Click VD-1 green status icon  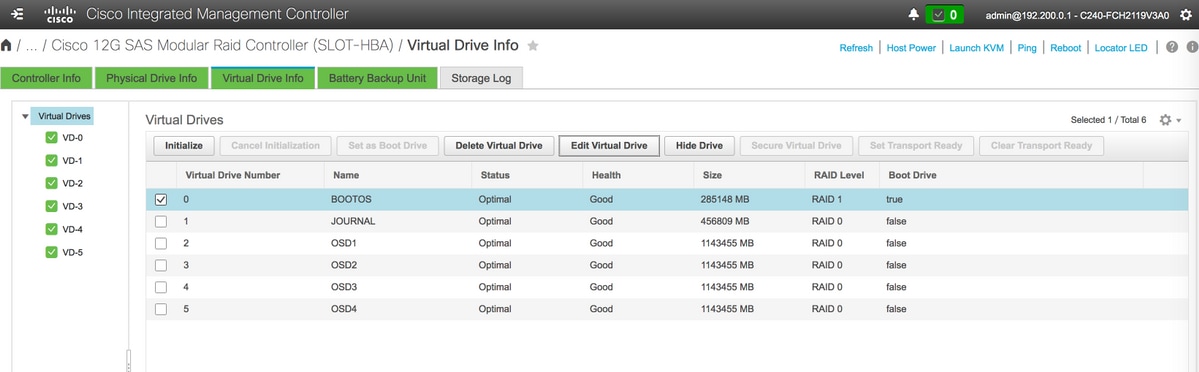click(x=51, y=161)
